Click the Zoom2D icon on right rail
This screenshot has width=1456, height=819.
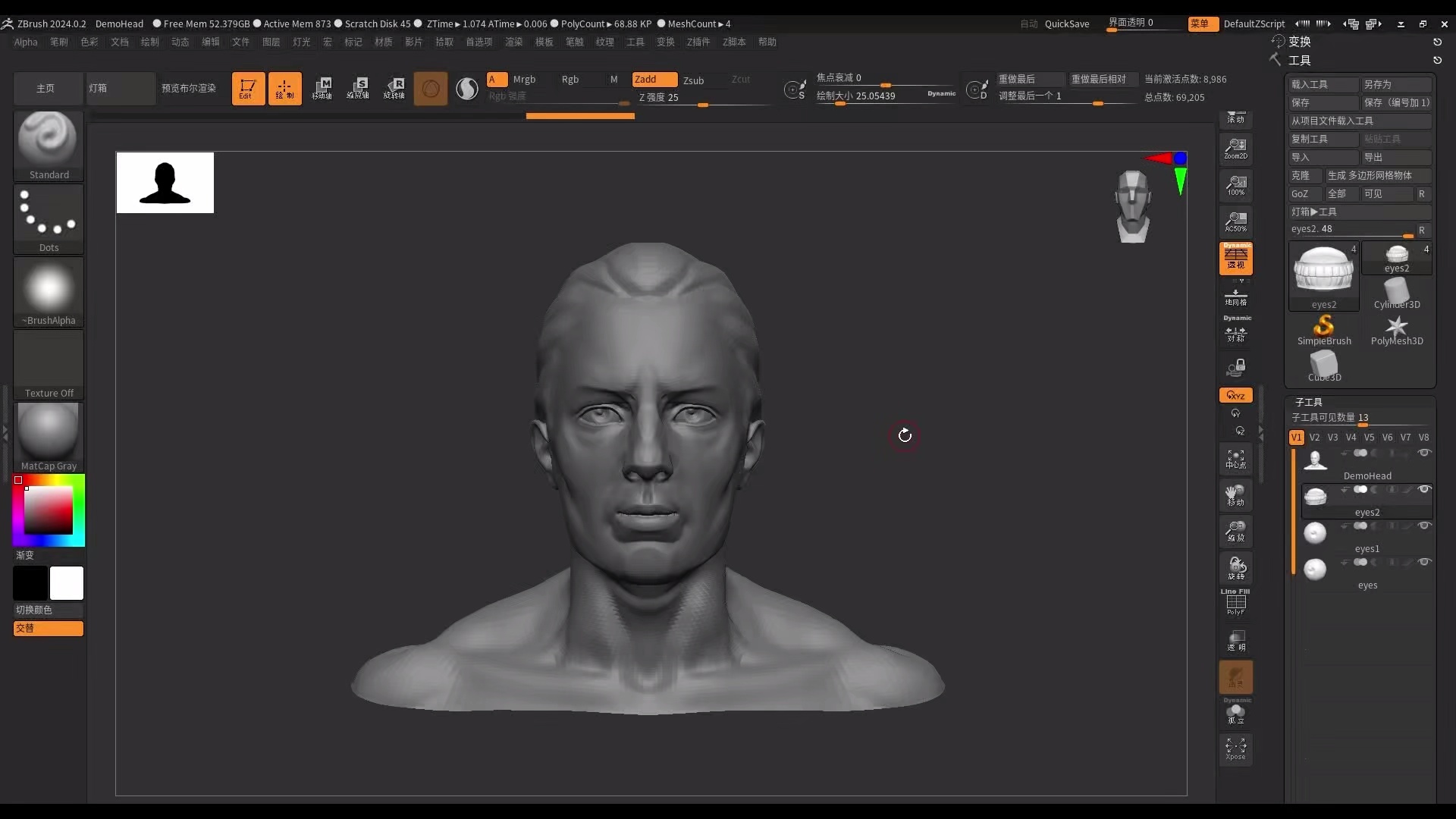[1236, 149]
